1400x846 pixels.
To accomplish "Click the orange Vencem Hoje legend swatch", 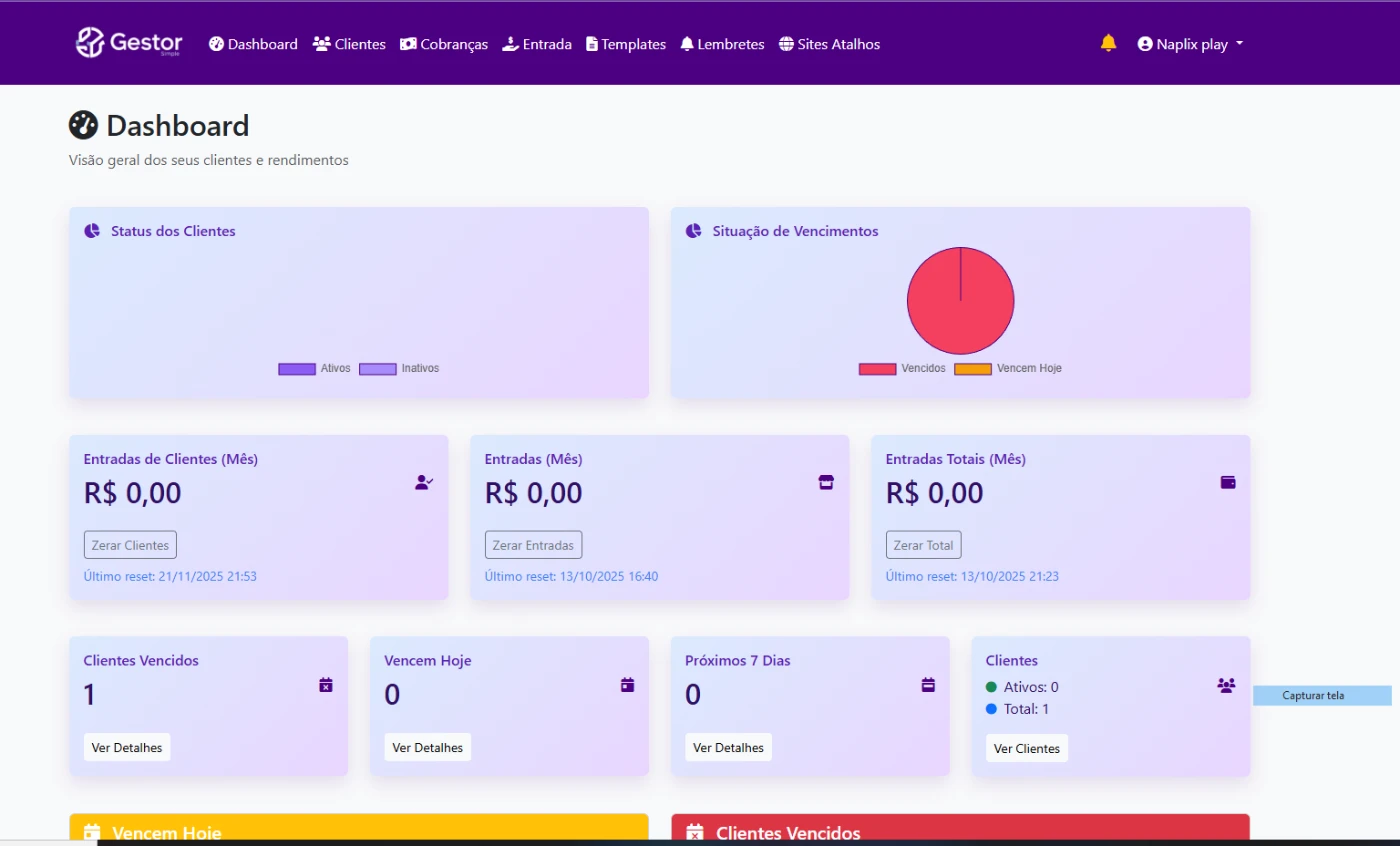I will point(972,369).
